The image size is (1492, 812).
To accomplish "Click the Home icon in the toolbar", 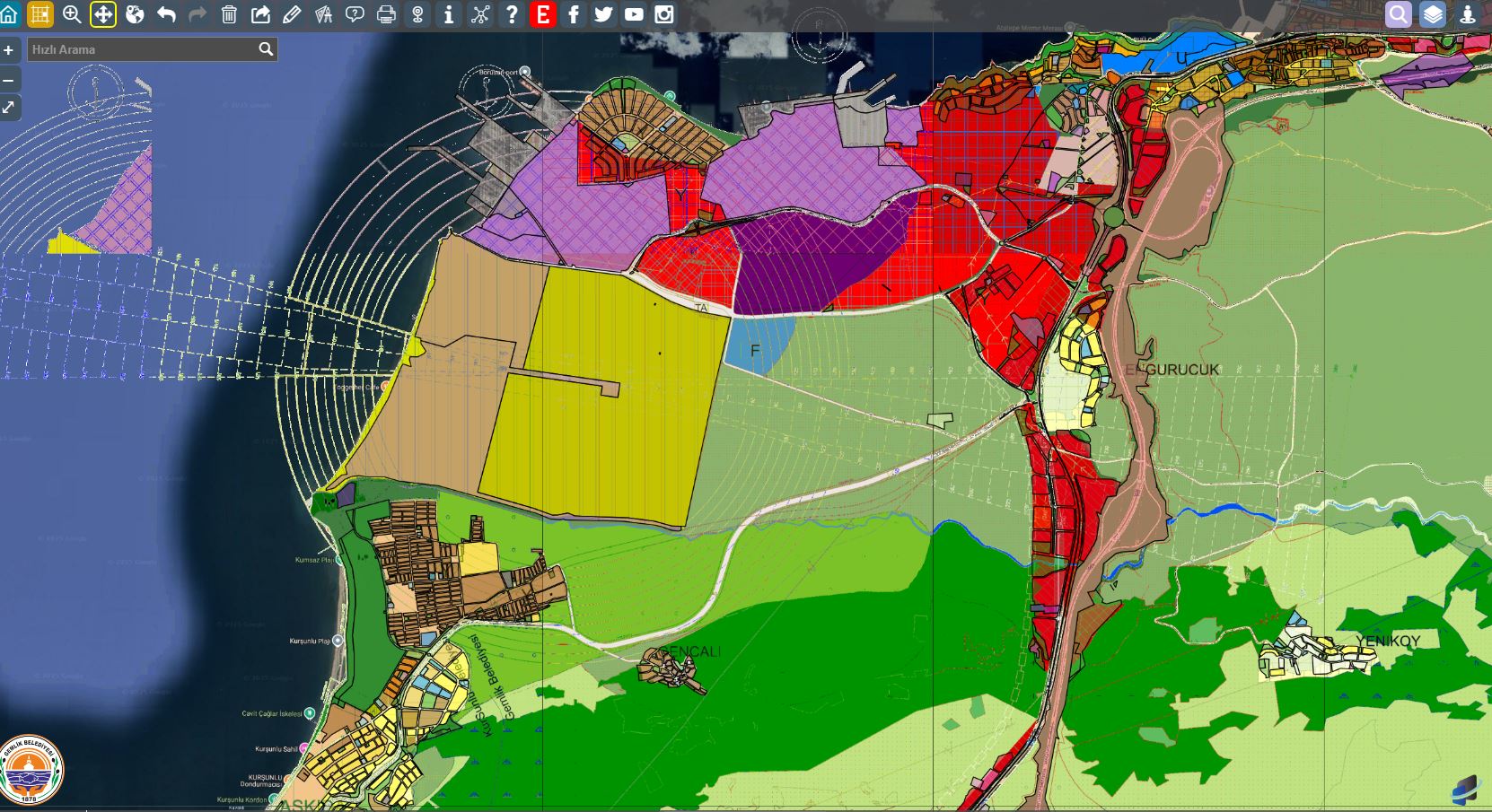I will point(10,14).
